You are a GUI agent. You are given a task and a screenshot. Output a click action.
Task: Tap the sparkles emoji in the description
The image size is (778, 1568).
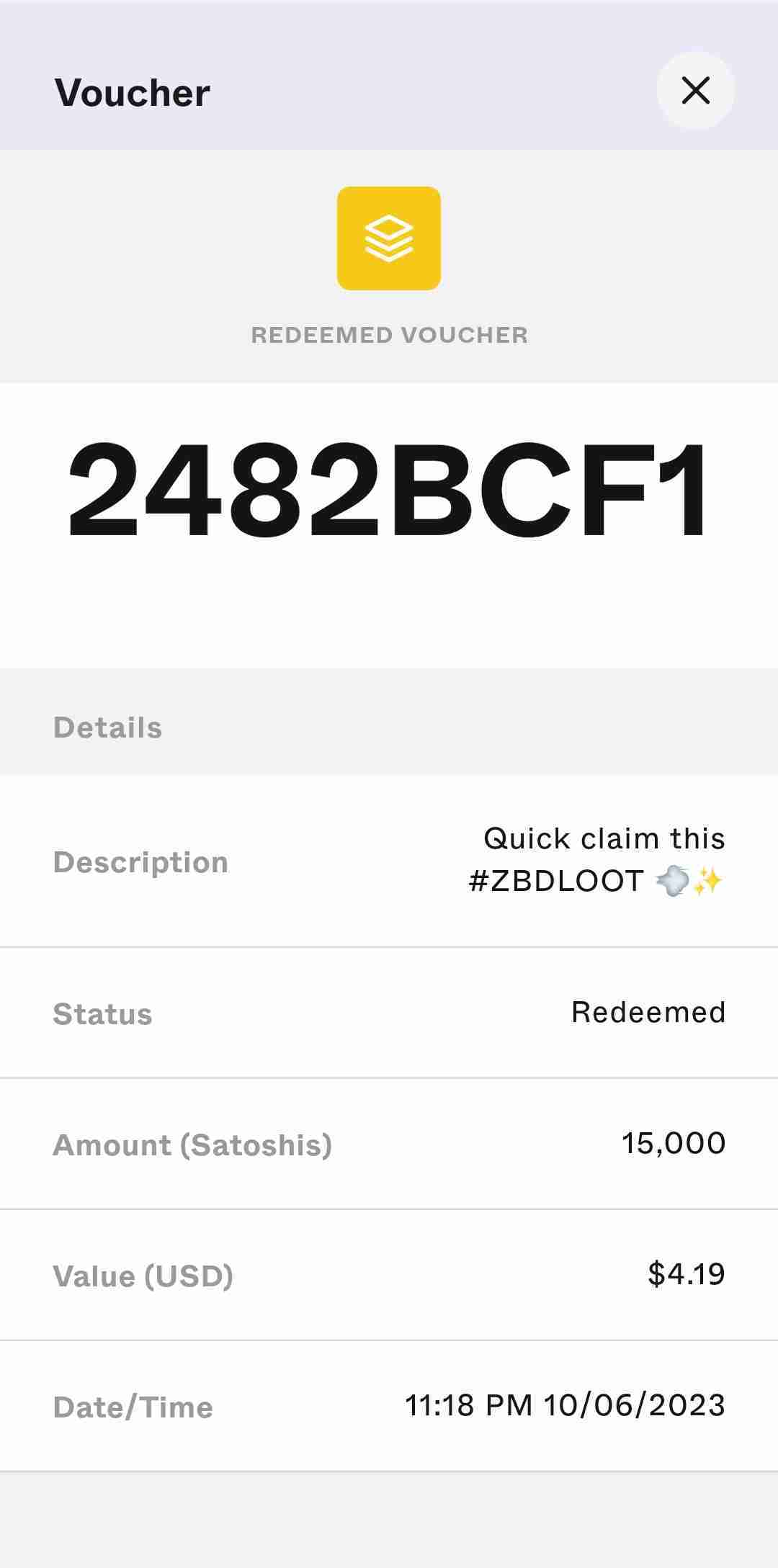tap(707, 881)
